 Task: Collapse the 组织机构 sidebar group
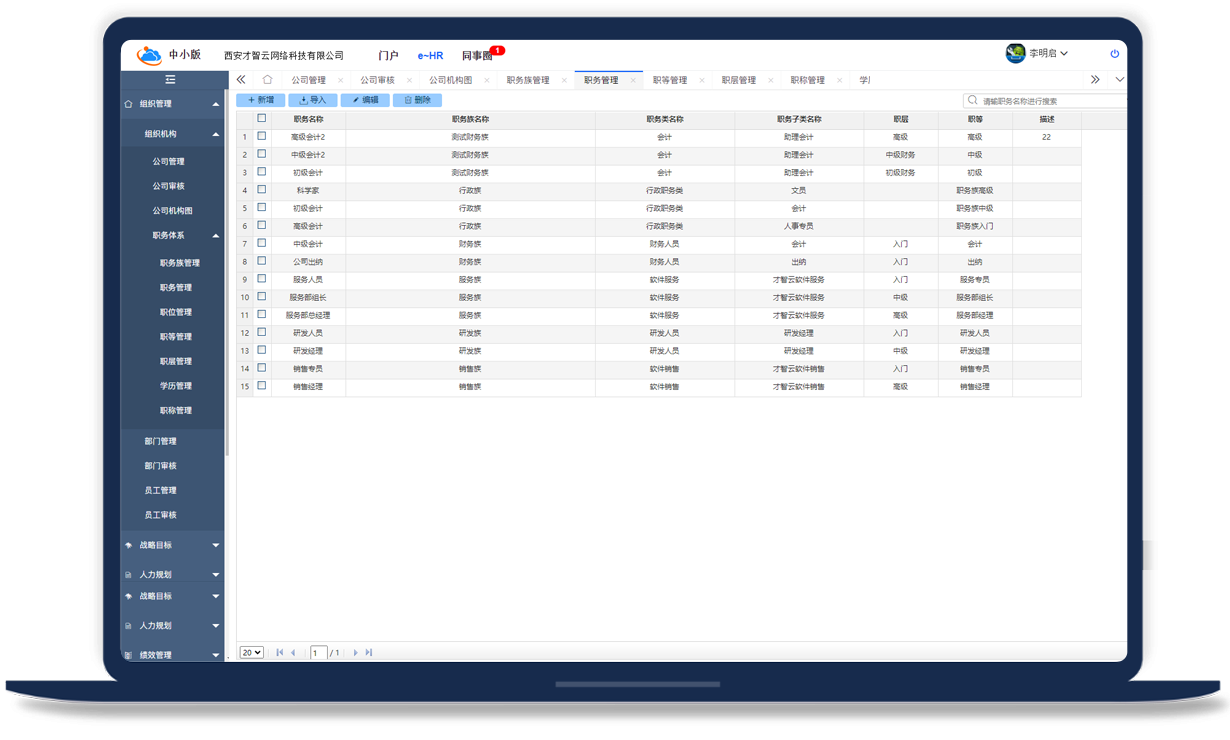pos(216,135)
